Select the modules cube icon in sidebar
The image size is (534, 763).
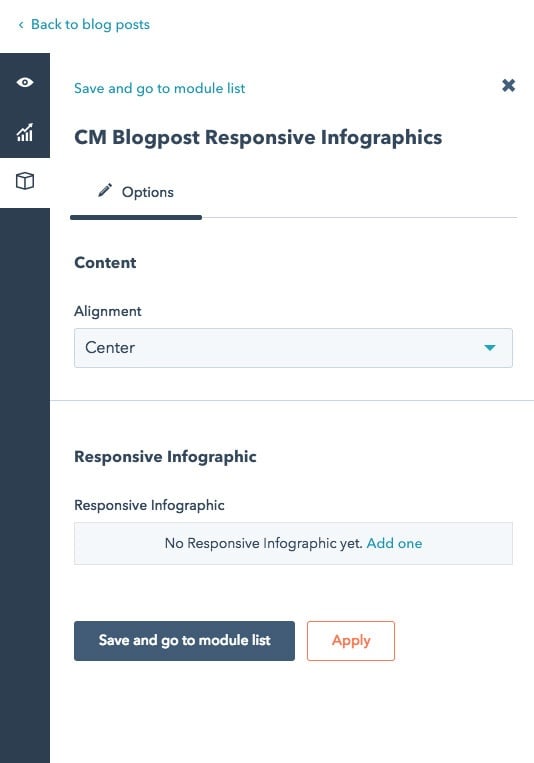(25, 181)
